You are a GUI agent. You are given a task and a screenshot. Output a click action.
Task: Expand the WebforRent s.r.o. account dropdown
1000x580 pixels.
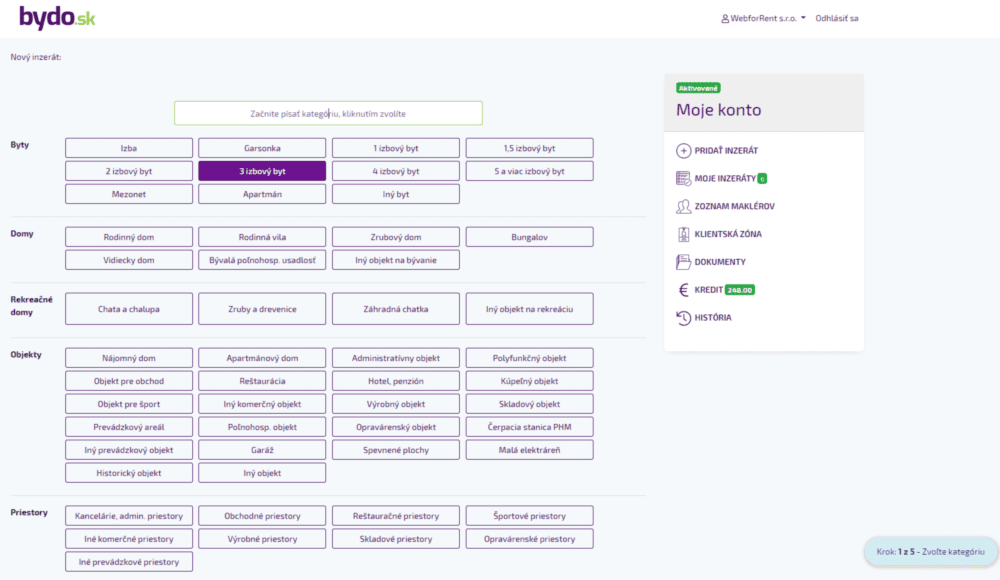point(763,18)
